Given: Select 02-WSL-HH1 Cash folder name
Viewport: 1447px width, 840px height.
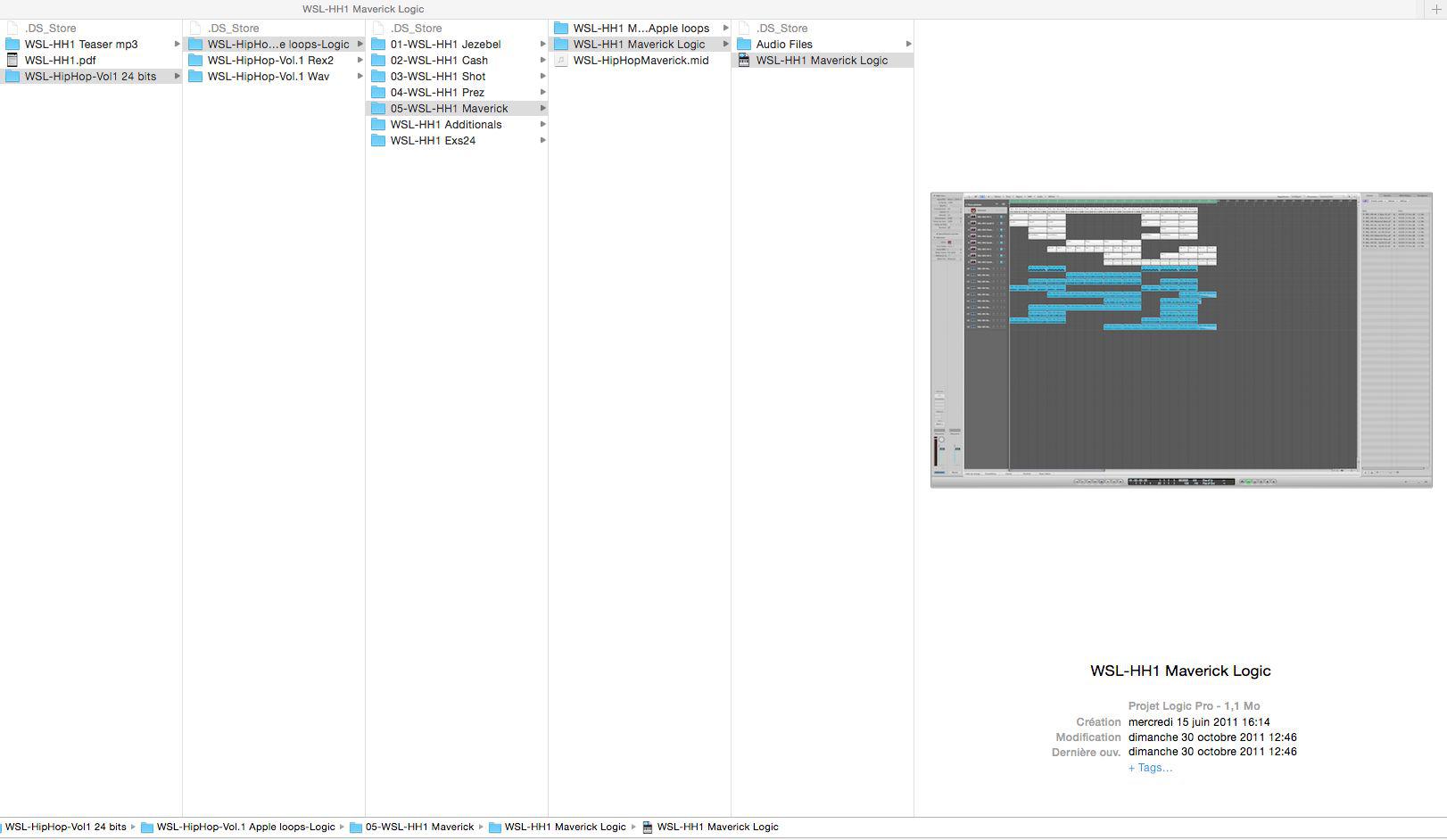Looking at the screenshot, I should click(x=439, y=60).
